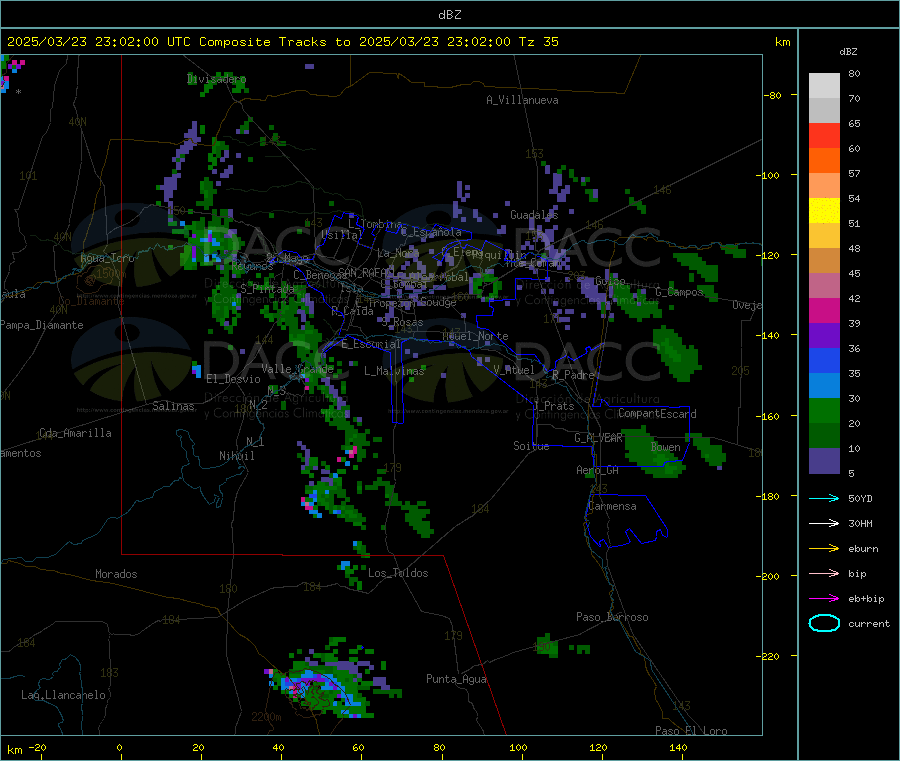Viewport: 900px width, 761px height.
Task: Click the 'dBZ' heading above the color scale
Action: point(848,52)
